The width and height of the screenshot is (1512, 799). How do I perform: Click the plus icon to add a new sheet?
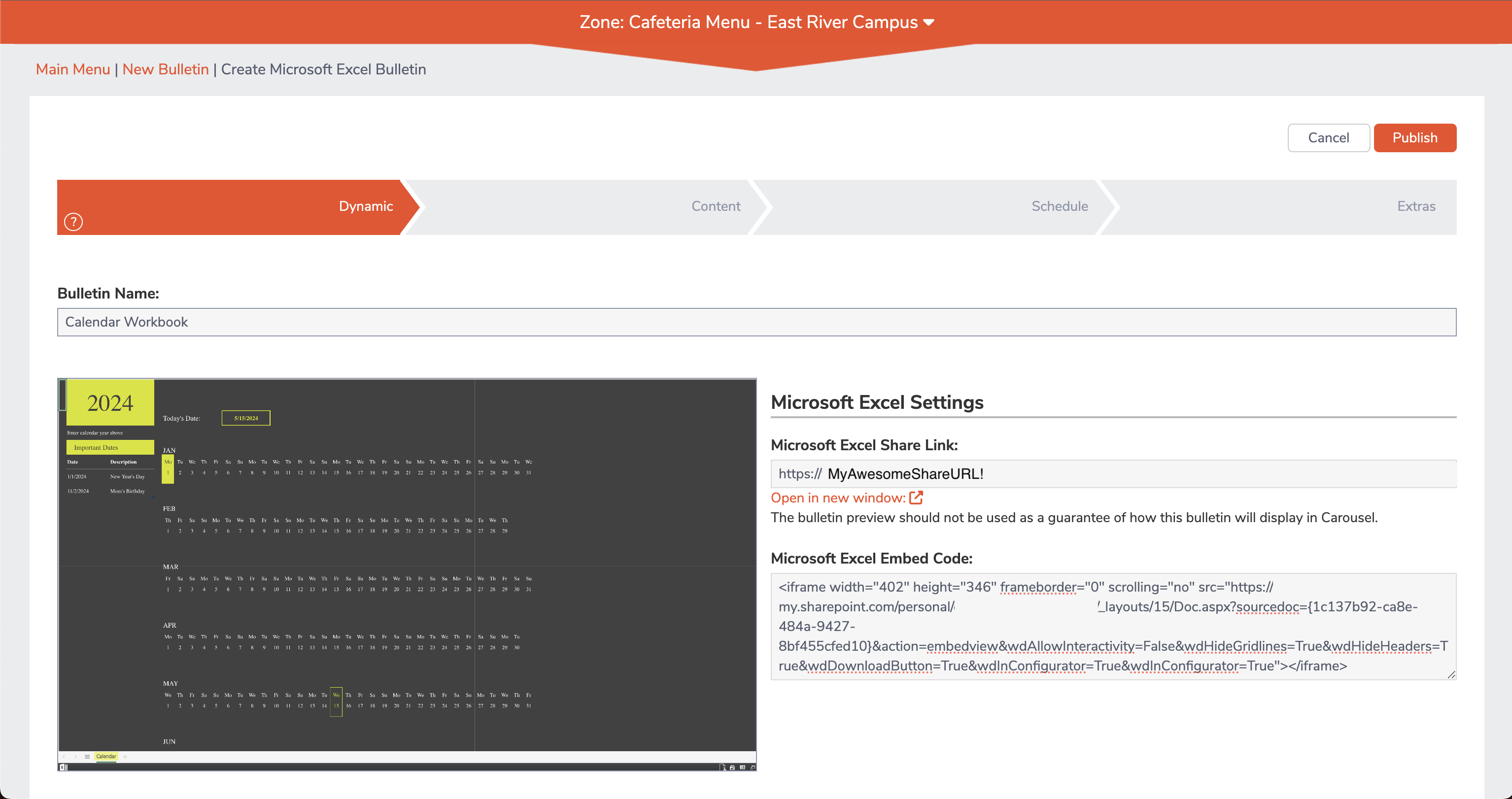[x=126, y=757]
